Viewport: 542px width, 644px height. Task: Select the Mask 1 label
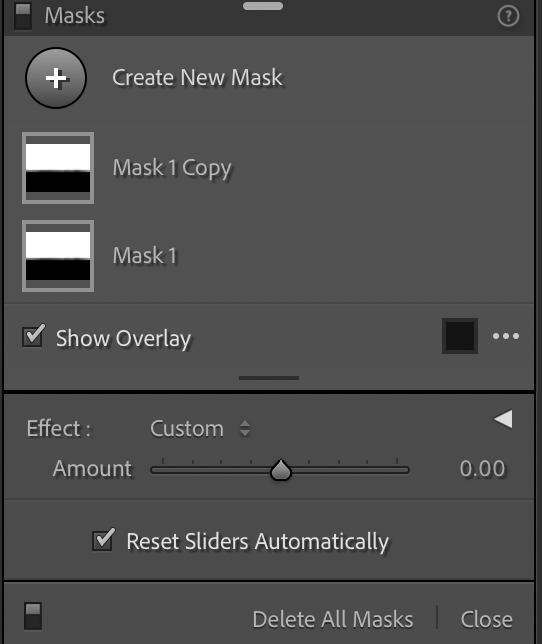tap(145, 255)
